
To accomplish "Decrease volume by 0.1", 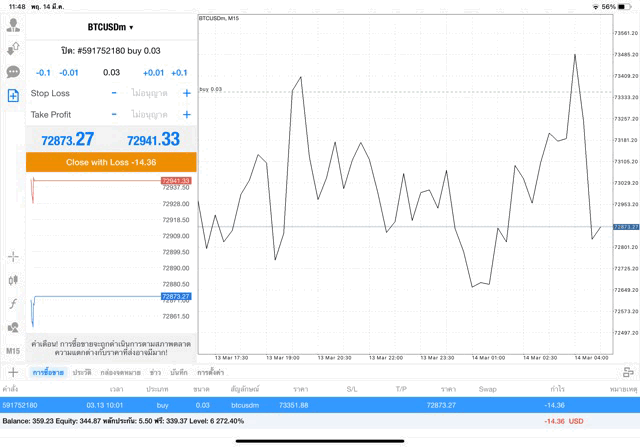I will (x=43, y=73).
